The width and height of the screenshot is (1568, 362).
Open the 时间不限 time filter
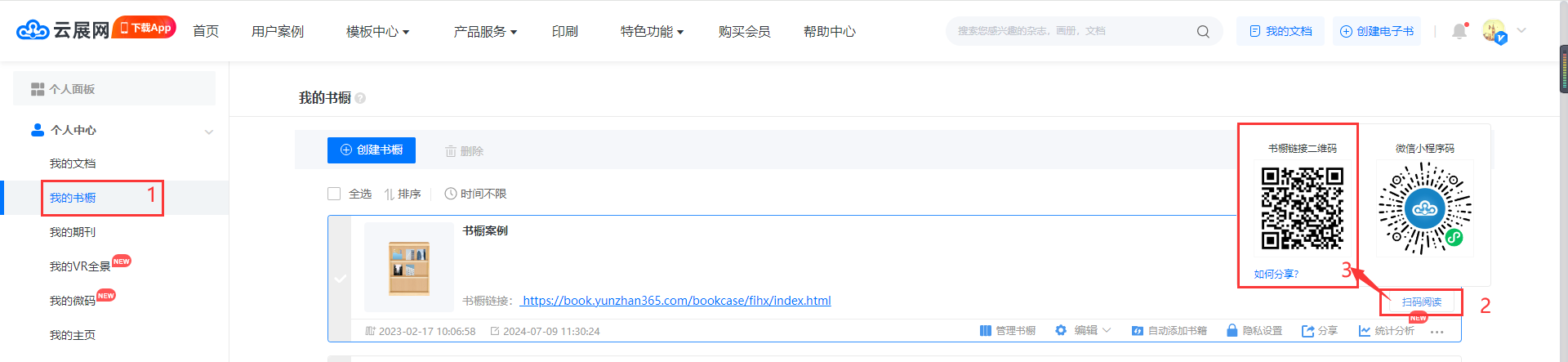475,194
